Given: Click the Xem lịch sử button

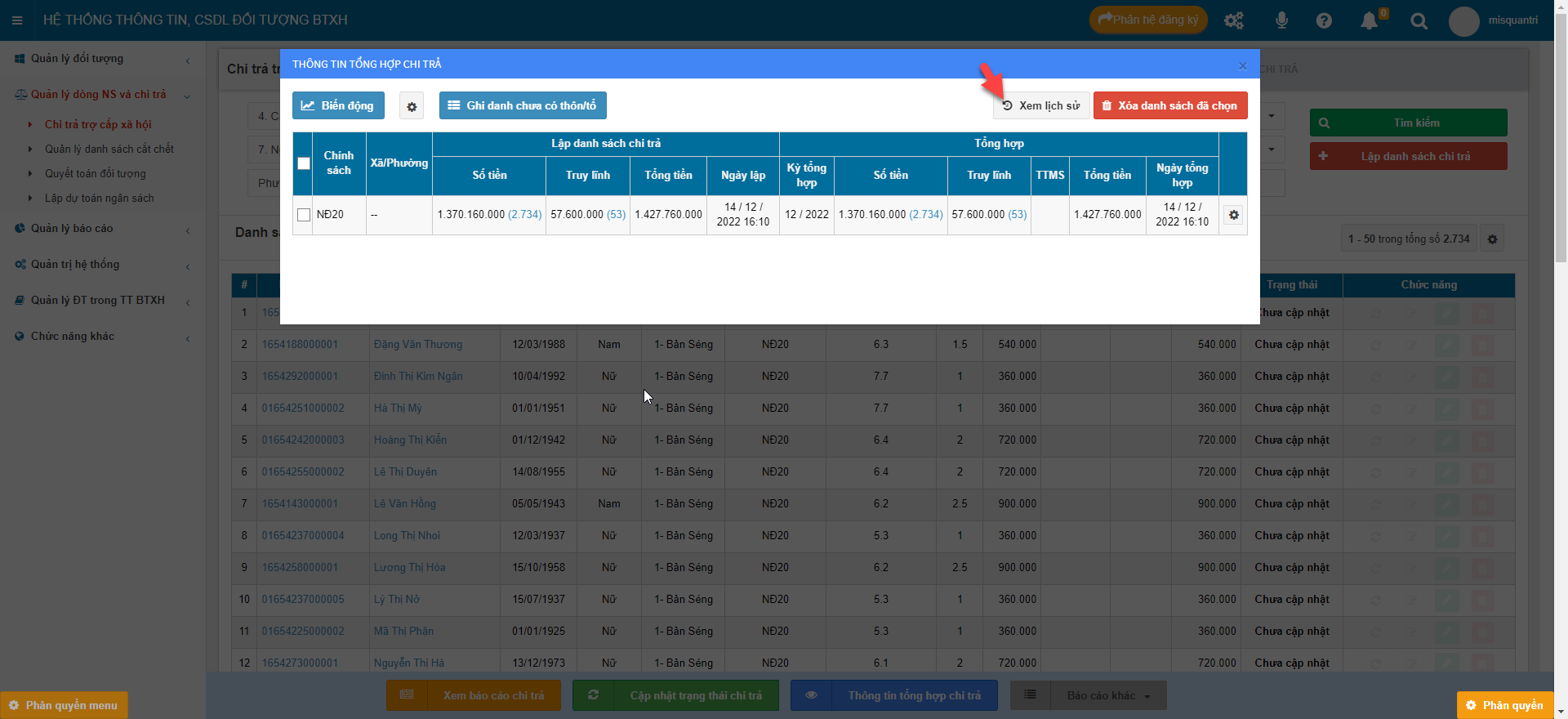Looking at the screenshot, I should click(1041, 105).
